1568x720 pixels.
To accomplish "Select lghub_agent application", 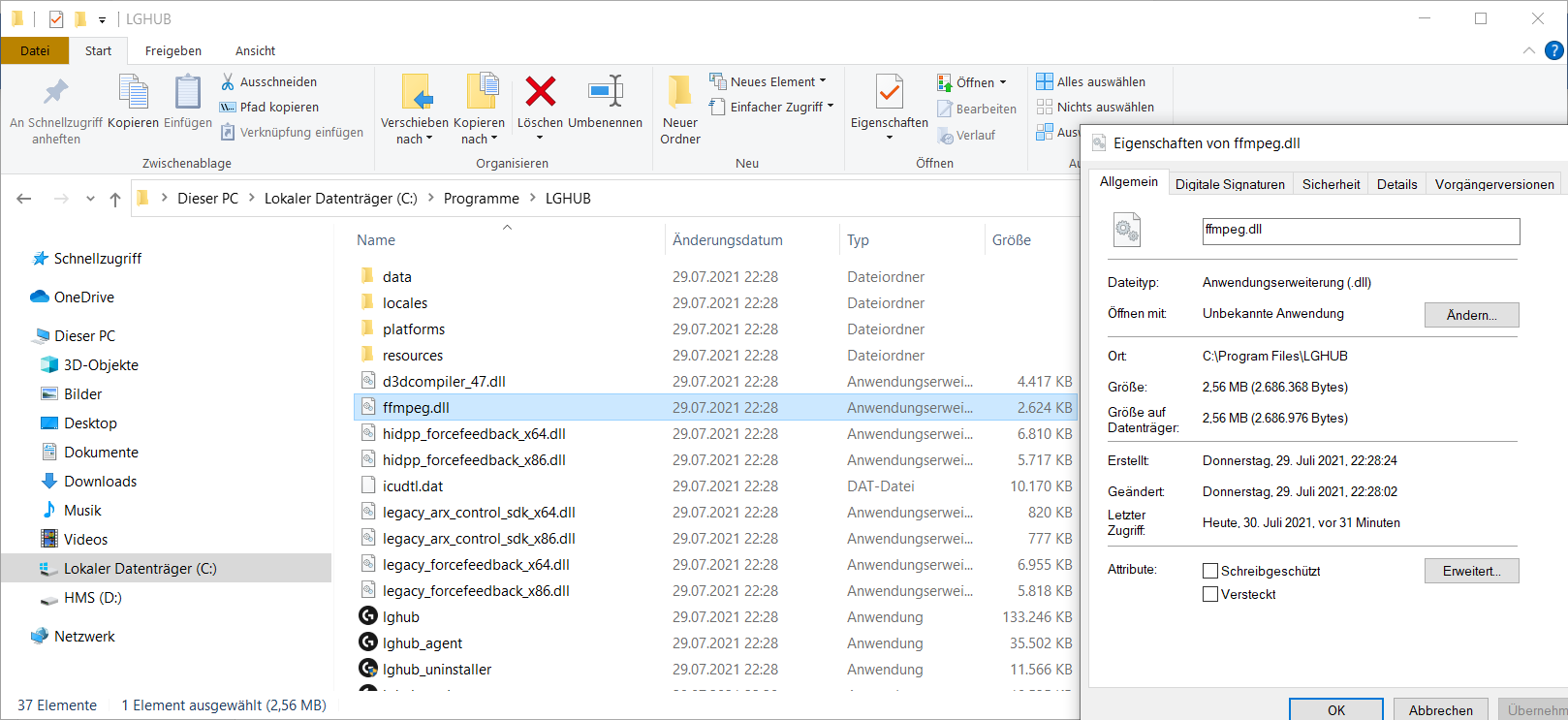I will 422,643.
